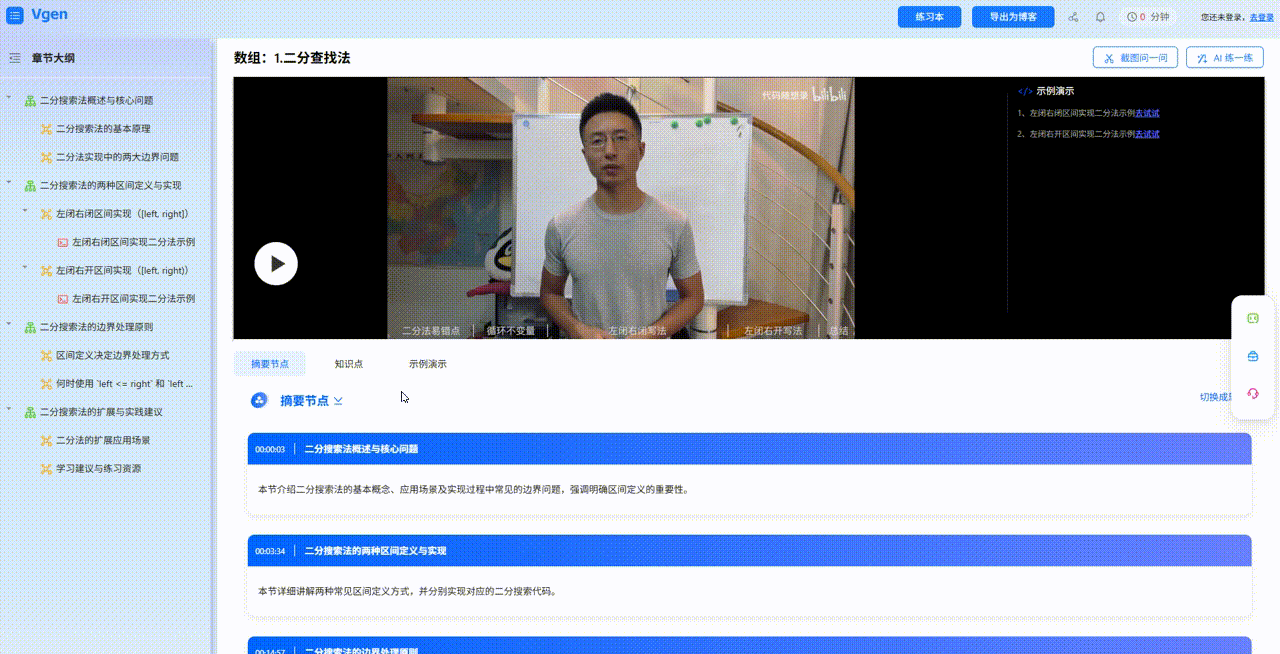Screen dimensions: 1280x654
Task: Click the green chapter icon for 二分搜索法的扩展与实践建议
Action: [30, 412]
